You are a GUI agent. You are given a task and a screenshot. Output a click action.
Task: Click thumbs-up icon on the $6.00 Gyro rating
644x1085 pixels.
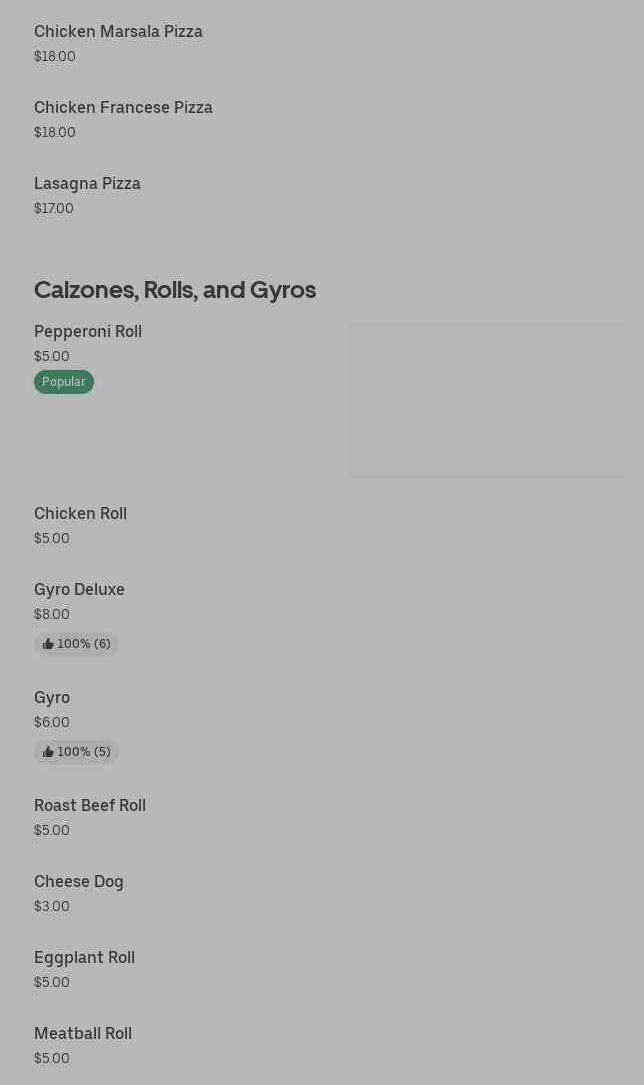click(48, 753)
